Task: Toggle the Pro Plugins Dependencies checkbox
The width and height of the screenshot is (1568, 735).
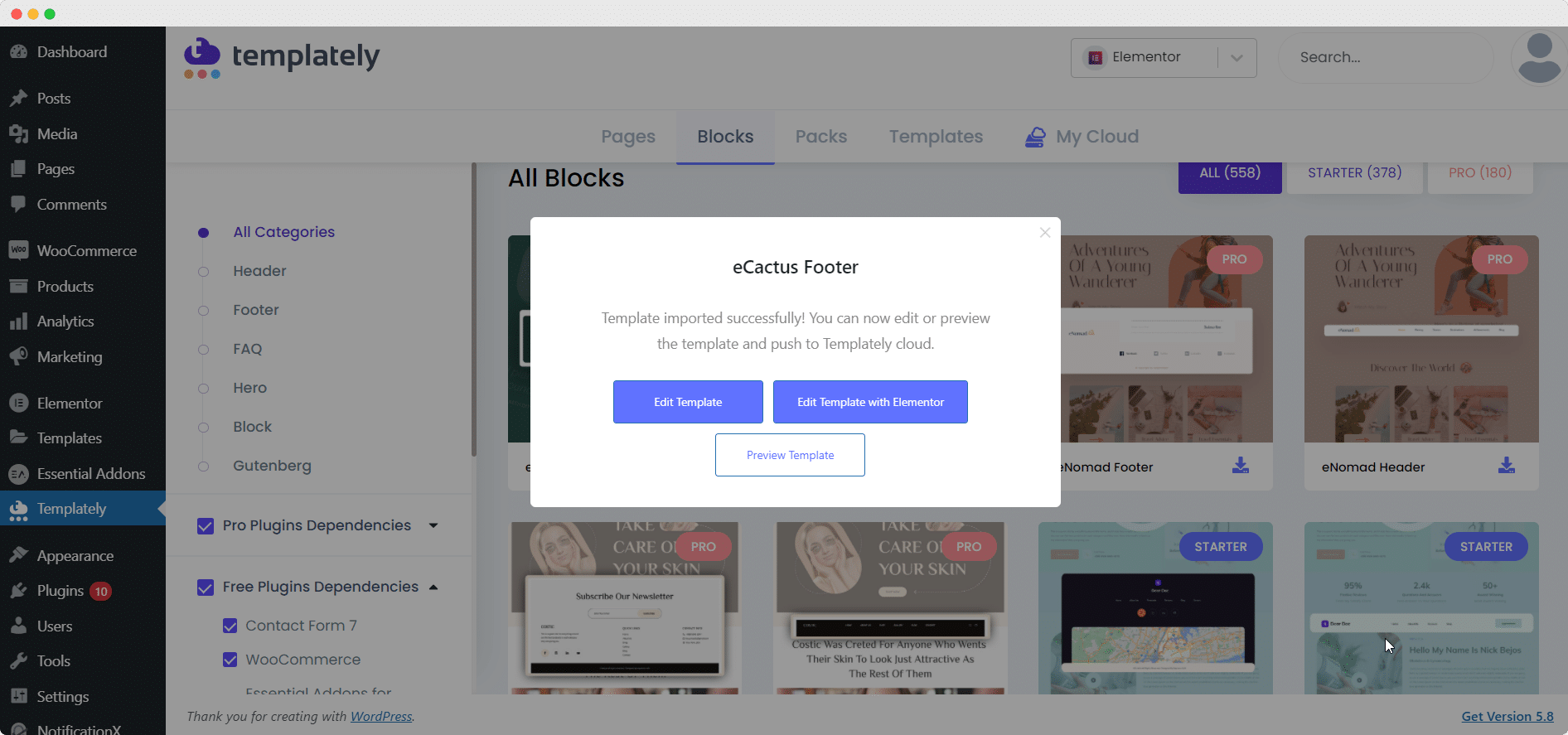Action: (x=206, y=526)
